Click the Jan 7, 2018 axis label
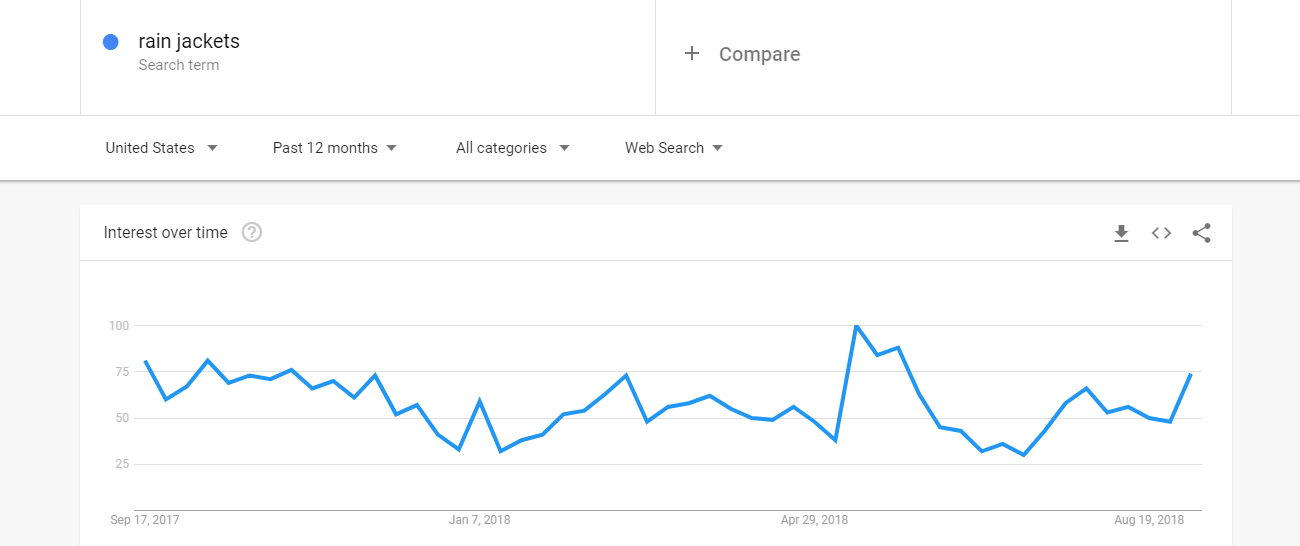Screen dimensions: 1300x546 (x=479, y=520)
